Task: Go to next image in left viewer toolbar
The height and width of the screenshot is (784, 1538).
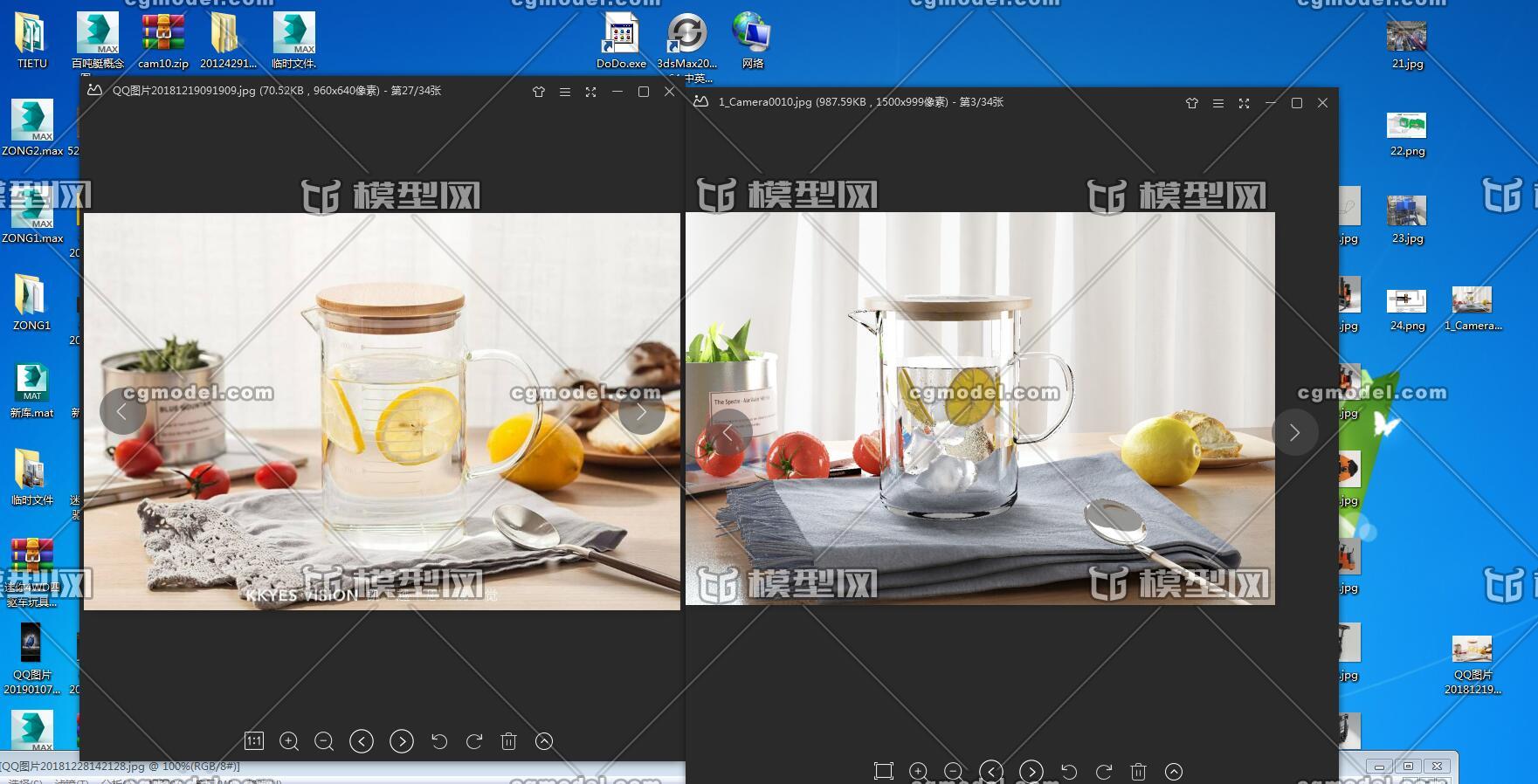Action: pos(402,741)
